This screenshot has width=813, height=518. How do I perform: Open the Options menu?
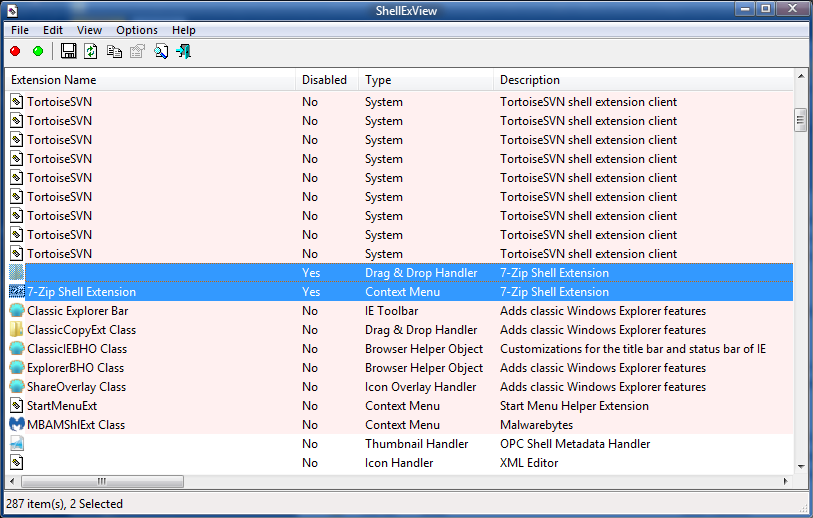[x=137, y=30]
